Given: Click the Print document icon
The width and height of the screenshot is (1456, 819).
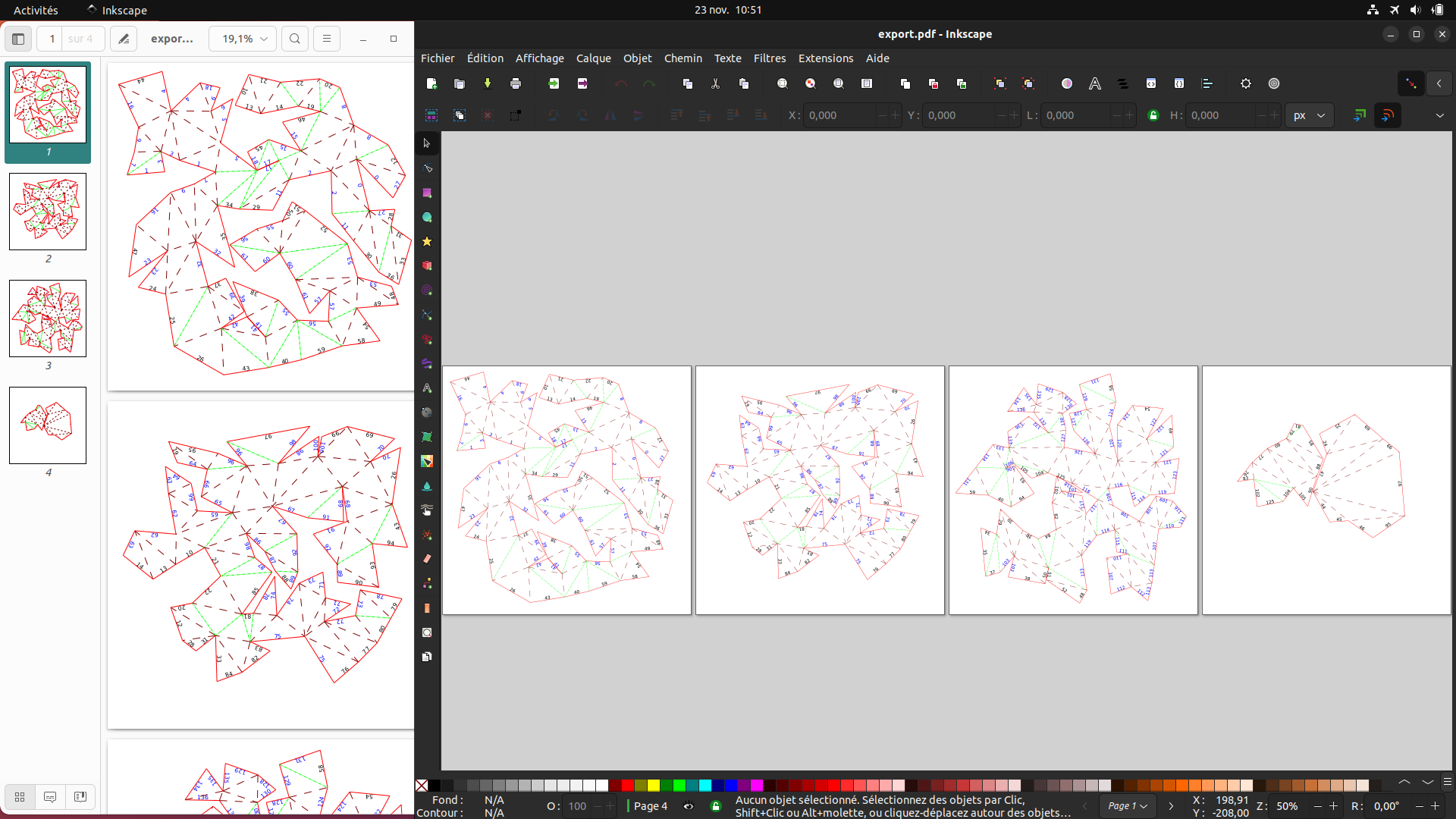Looking at the screenshot, I should pyautogui.click(x=516, y=83).
